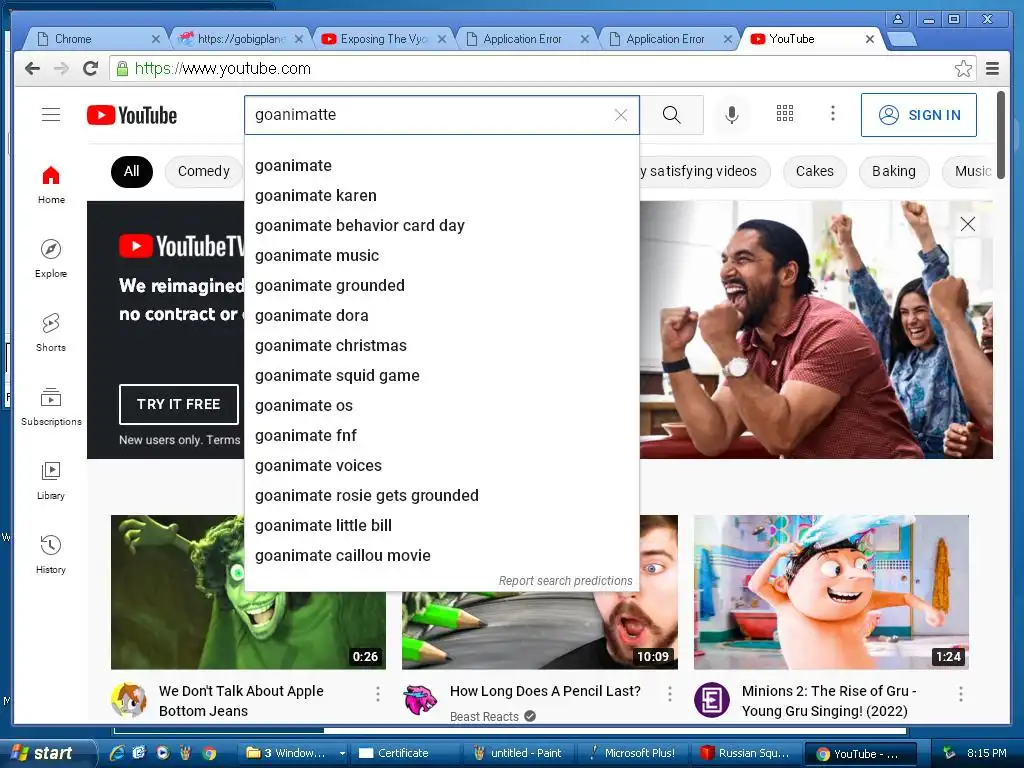The height and width of the screenshot is (768, 1024).
Task: Open the YouTube hamburger guide menu
Action: click(51, 115)
